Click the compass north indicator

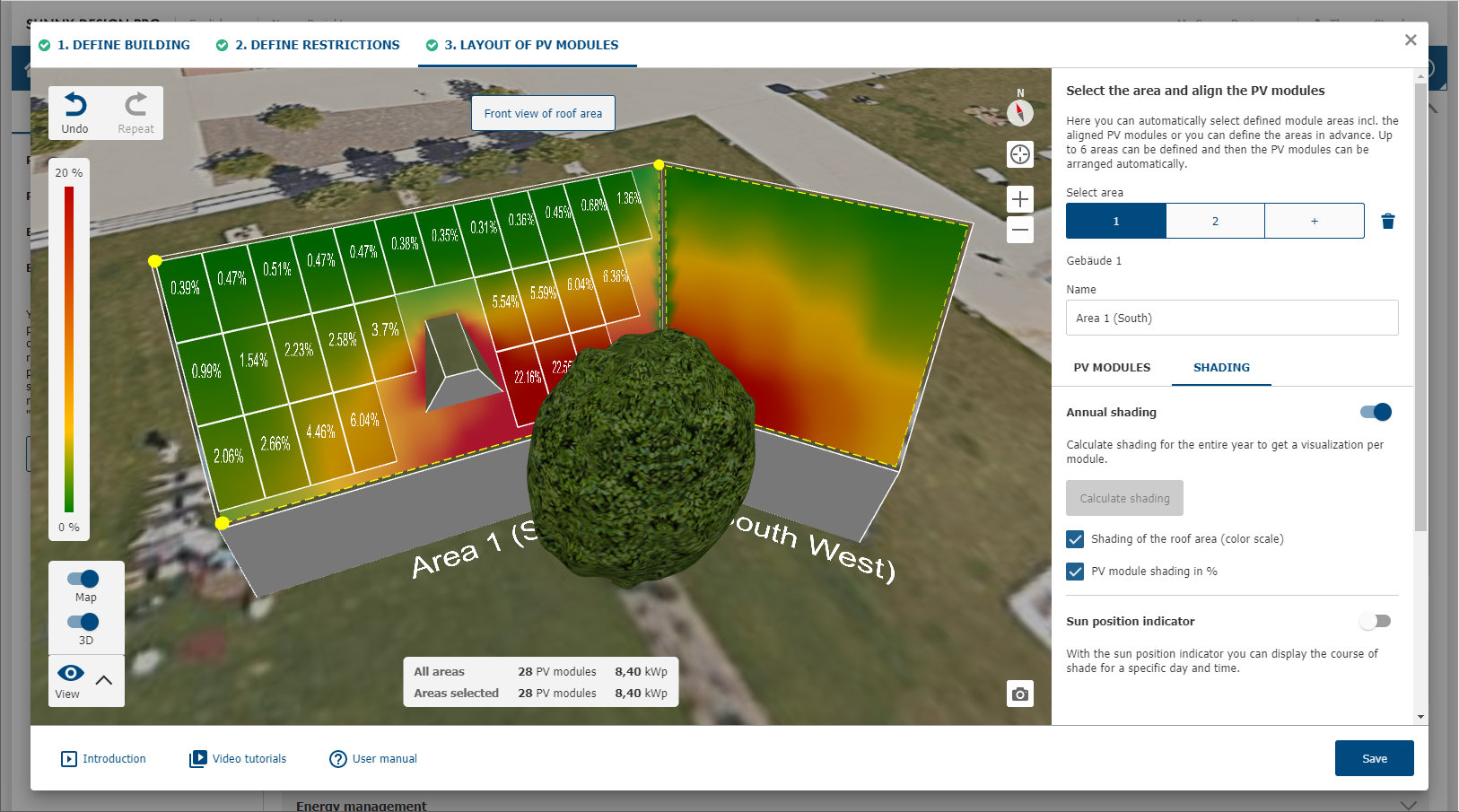tap(1020, 113)
